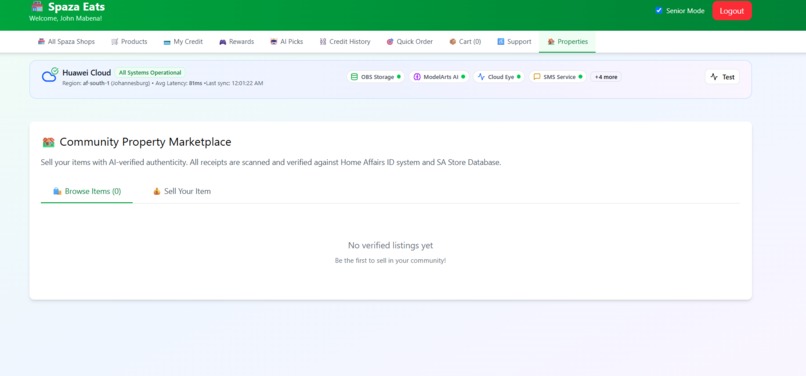Image resolution: width=806 pixels, height=376 pixels.
Task: Click the Community Property Marketplace house icon
Action: [48, 142]
